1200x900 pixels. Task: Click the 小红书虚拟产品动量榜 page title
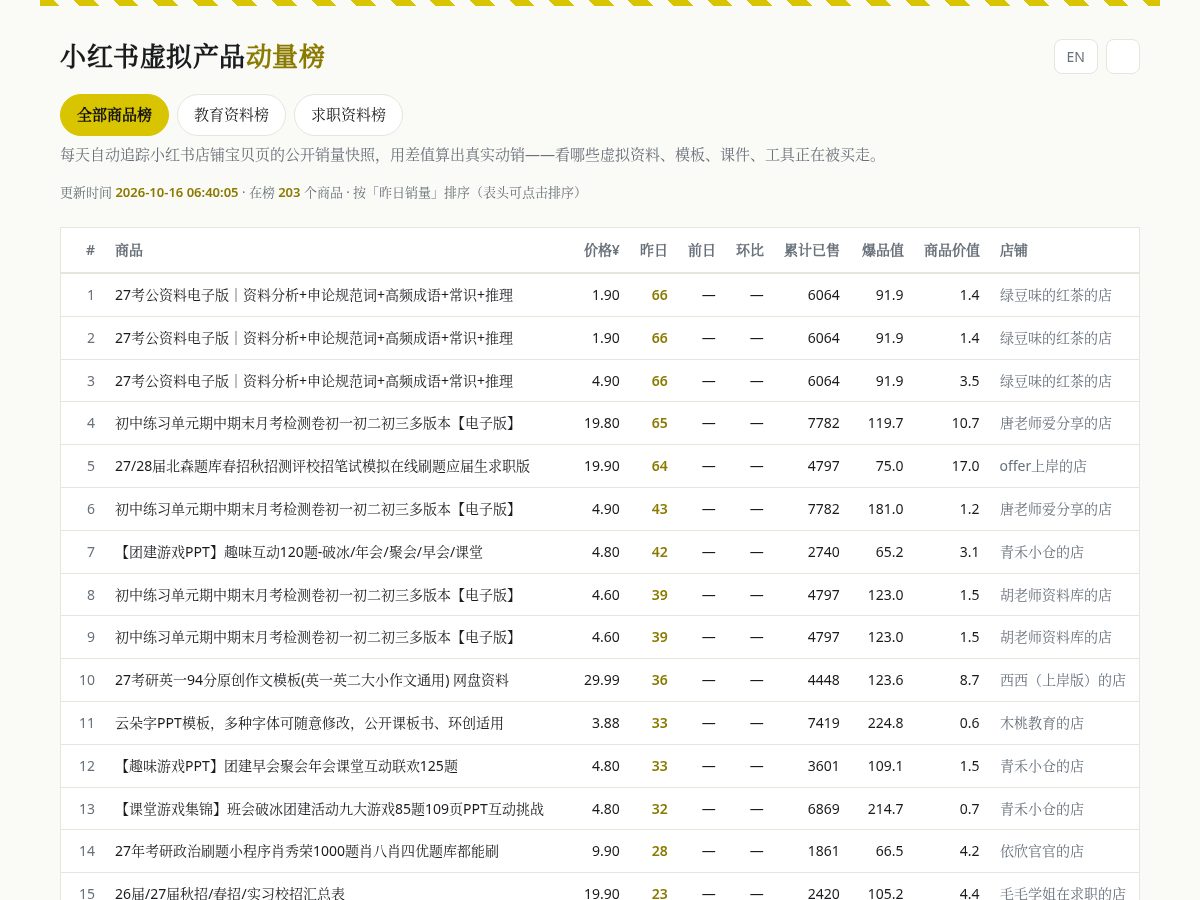click(x=192, y=57)
